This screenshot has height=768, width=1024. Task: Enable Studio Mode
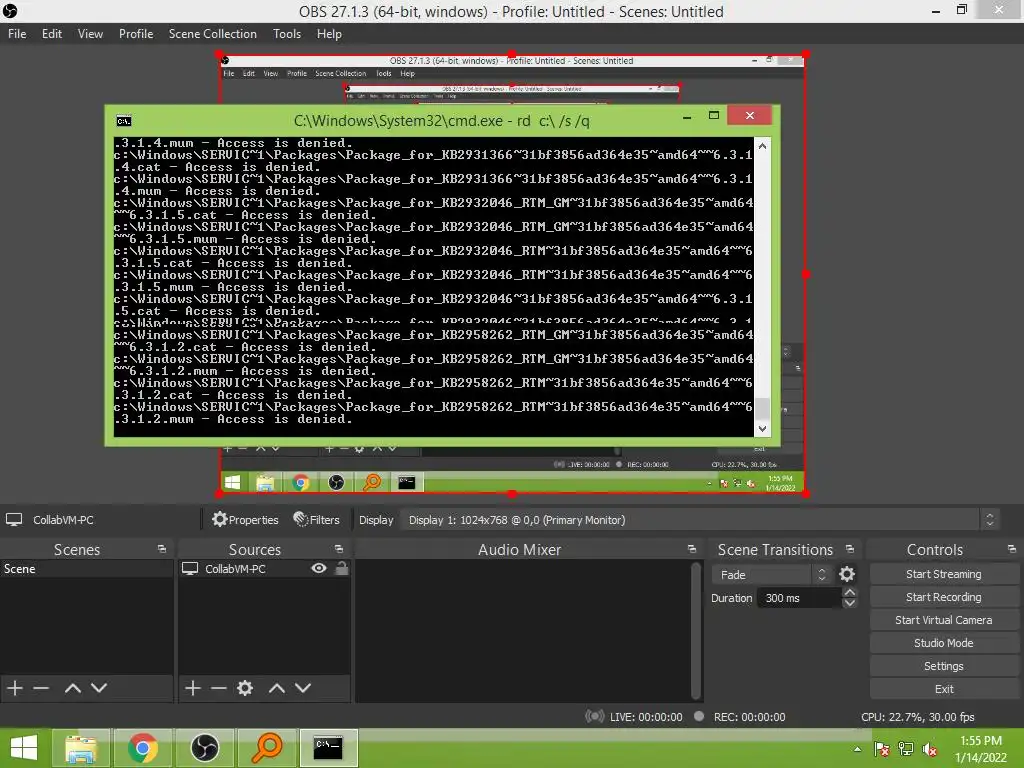[944, 643]
